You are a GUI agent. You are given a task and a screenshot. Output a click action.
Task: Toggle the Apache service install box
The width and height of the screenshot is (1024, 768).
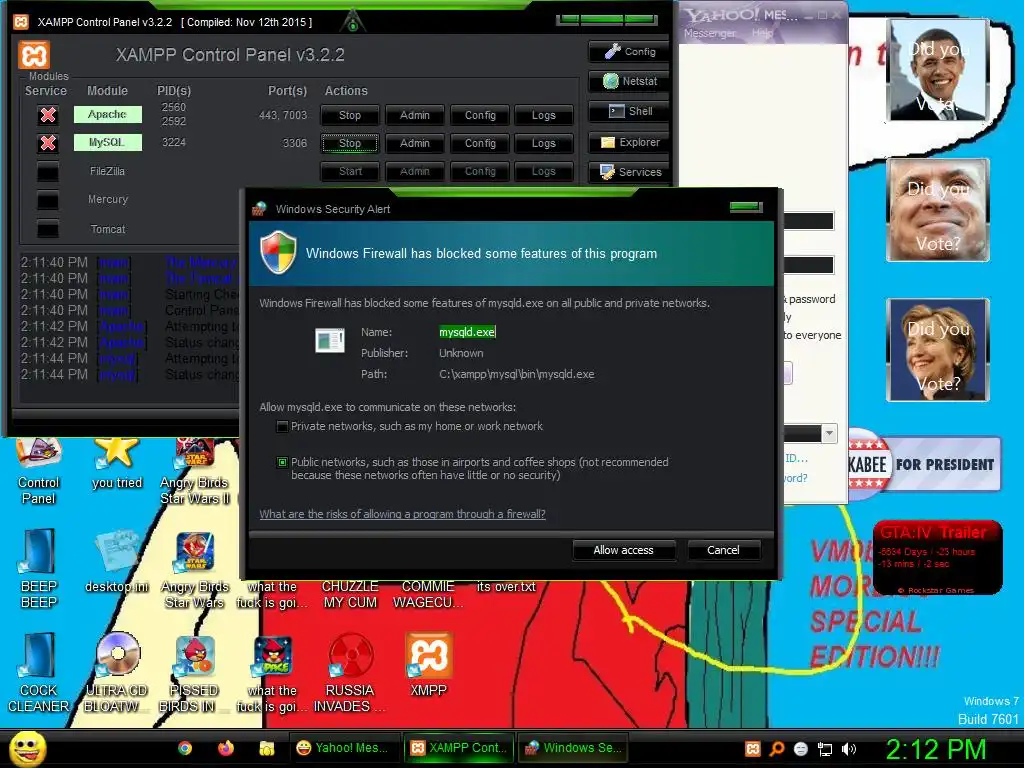click(48, 115)
